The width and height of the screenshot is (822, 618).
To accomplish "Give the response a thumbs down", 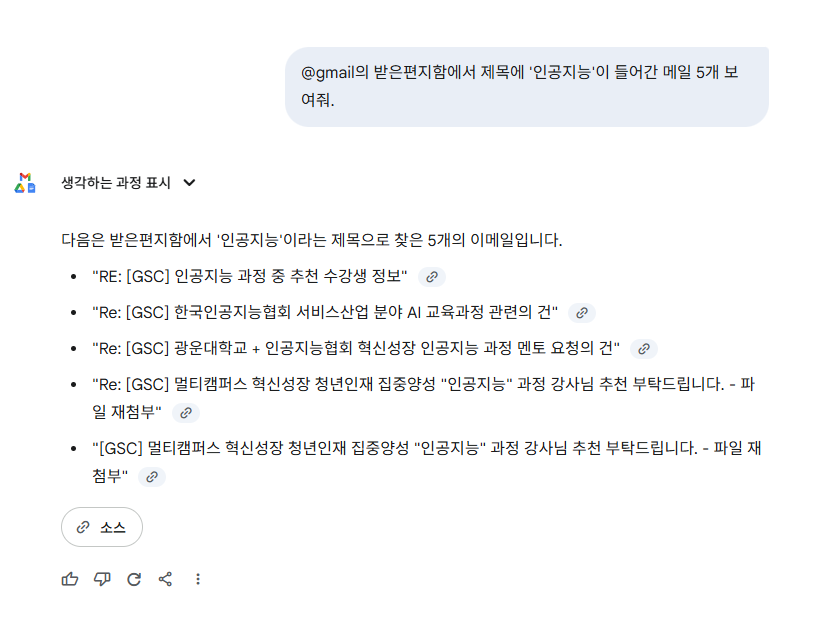I will (x=102, y=579).
